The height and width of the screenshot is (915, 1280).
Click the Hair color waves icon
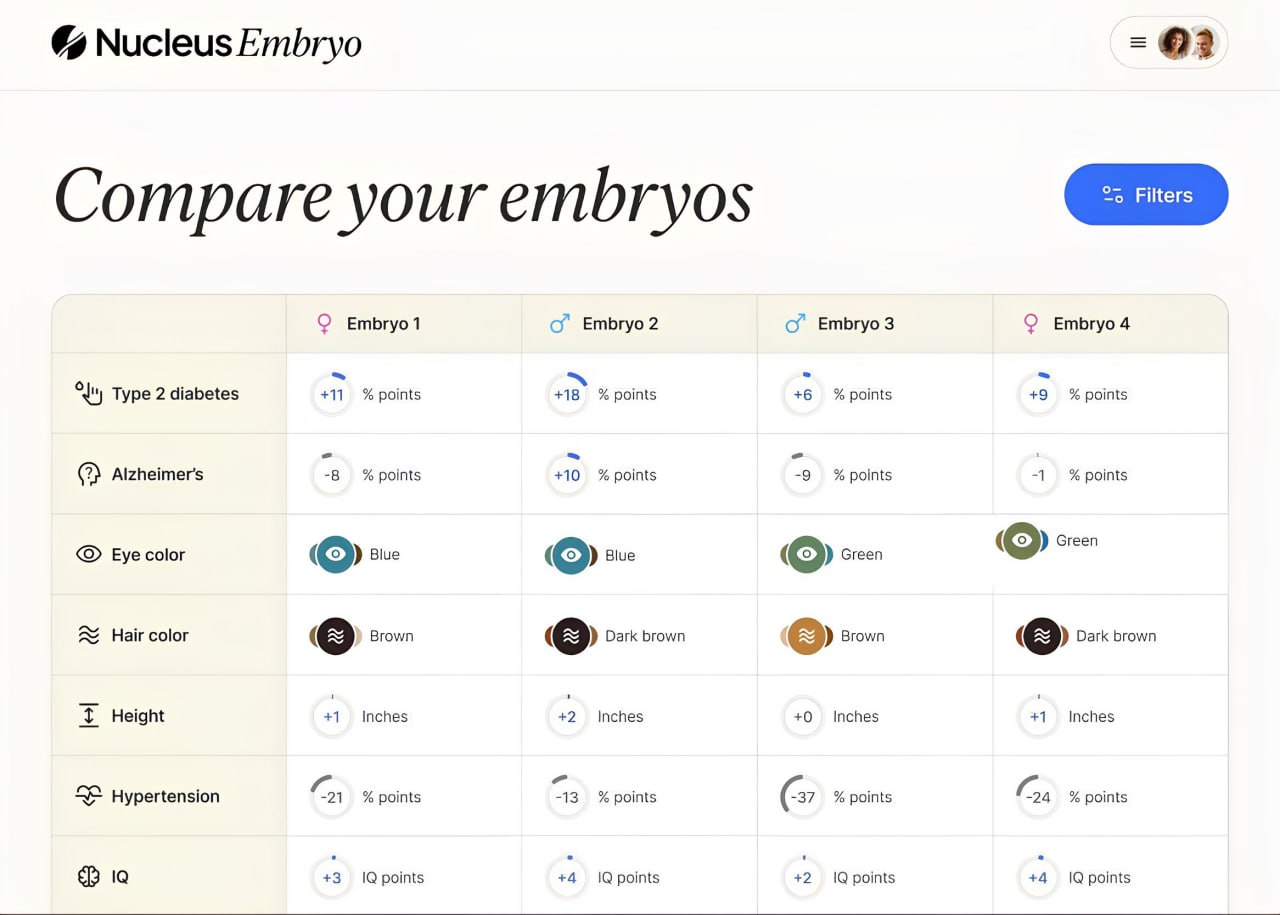coord(89,635)
